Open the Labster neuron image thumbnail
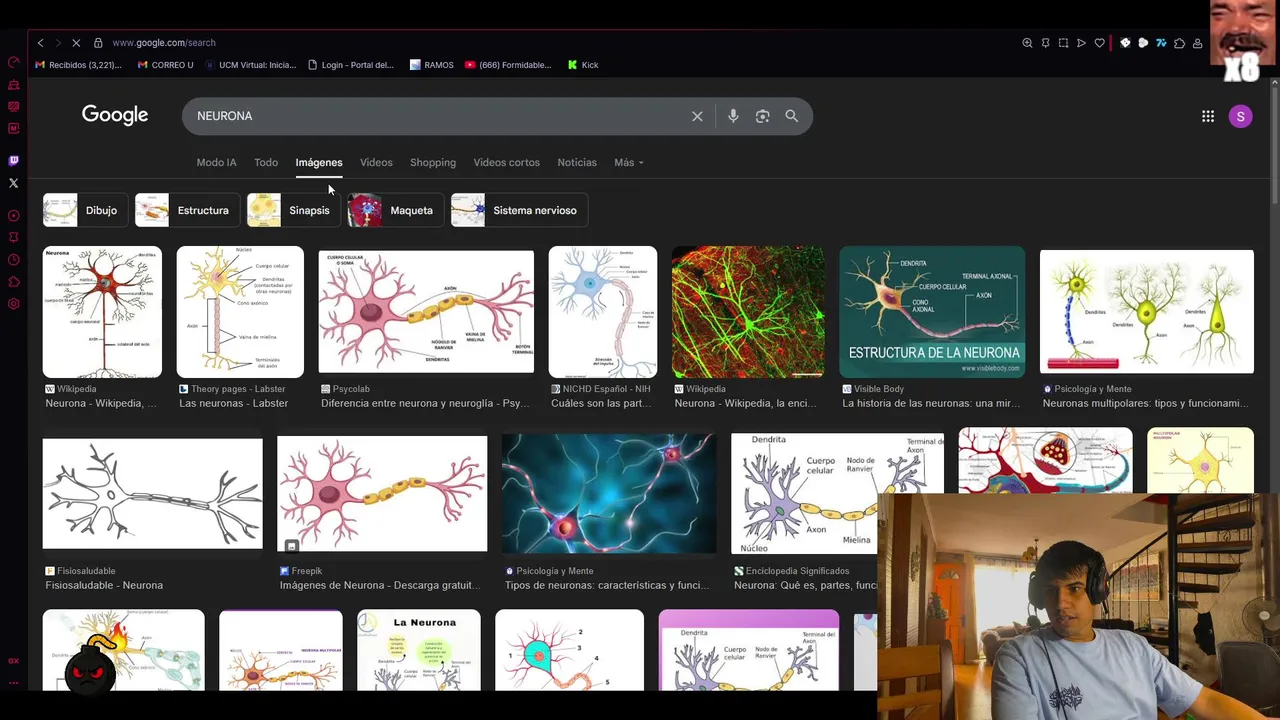Viewport: 1280px width, 720px height. (240, 312)
